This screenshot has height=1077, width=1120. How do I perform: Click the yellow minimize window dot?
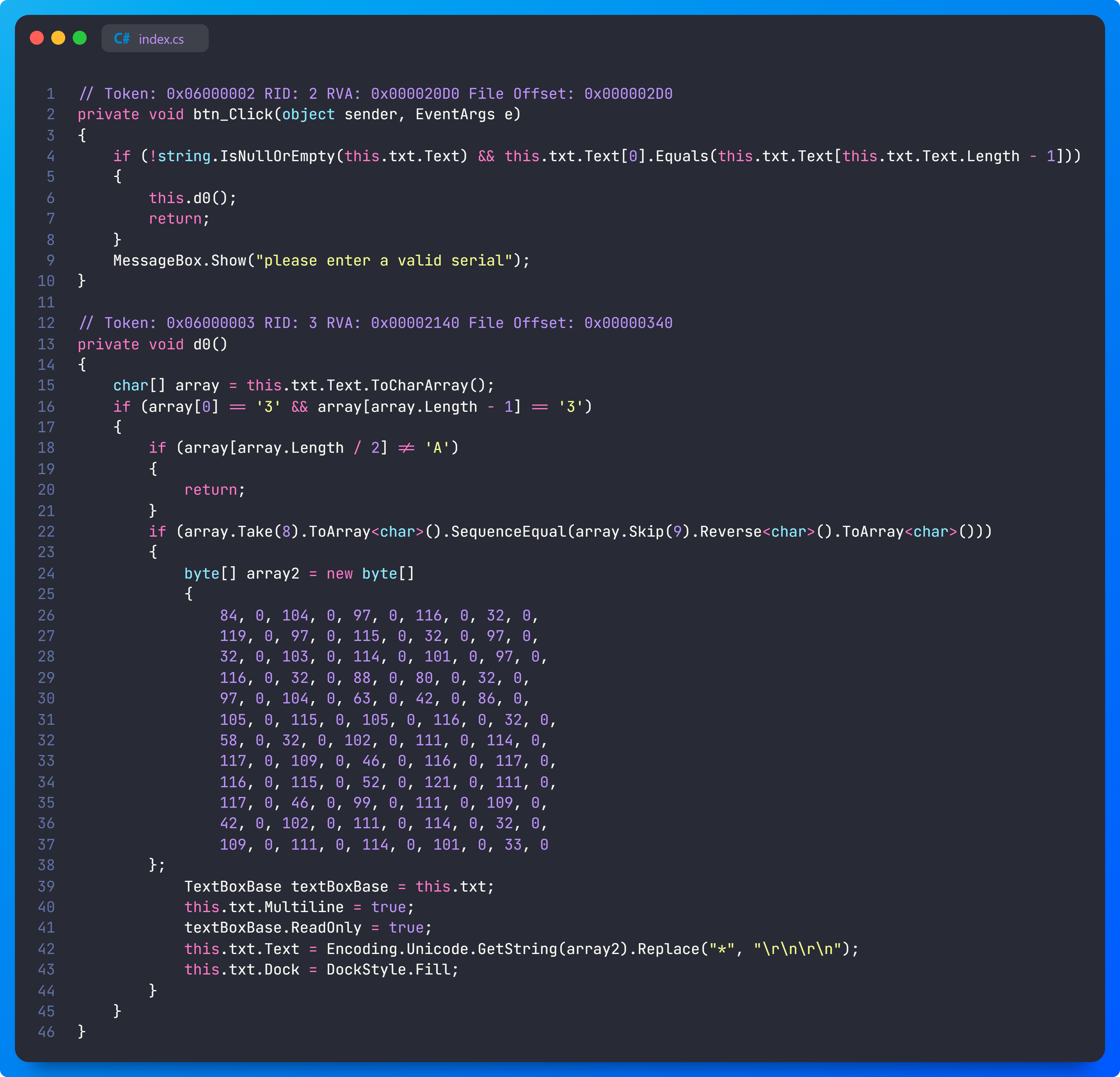point(58,38)
